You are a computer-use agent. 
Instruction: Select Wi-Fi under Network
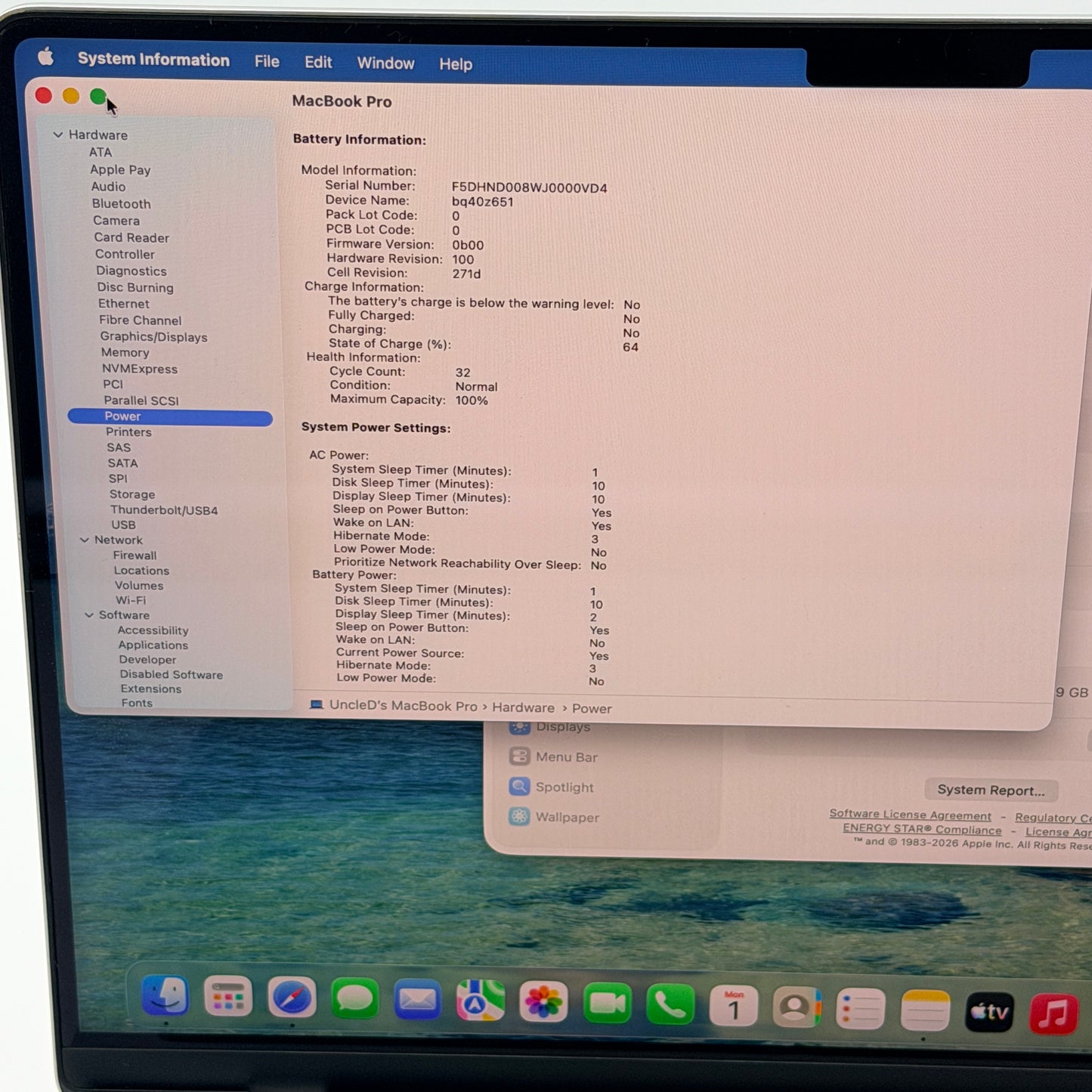coord(131,600)
